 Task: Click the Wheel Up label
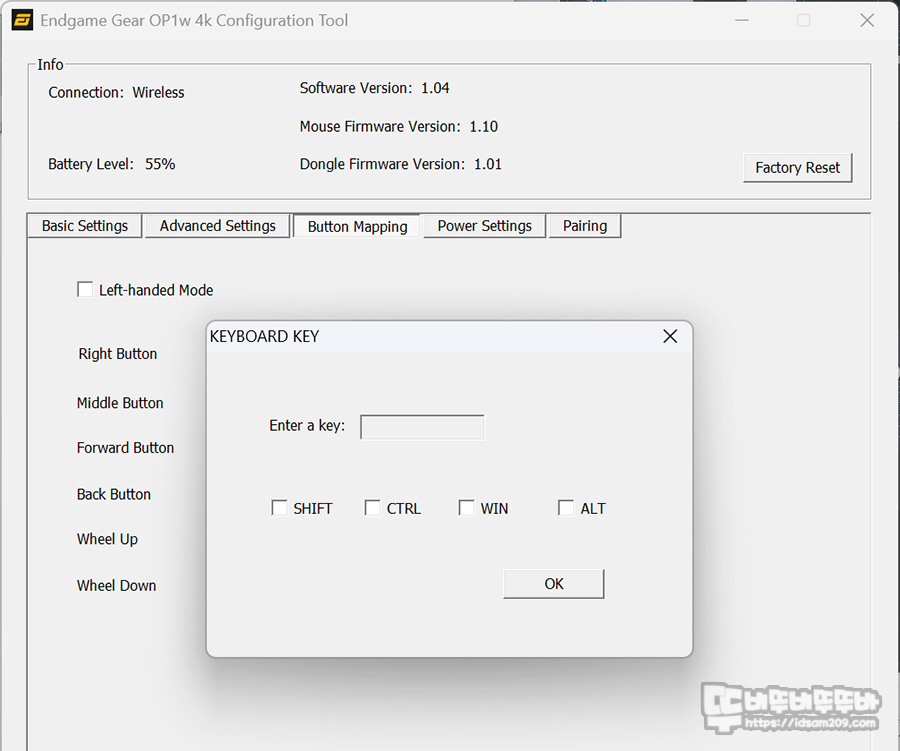tap(107, 539)
